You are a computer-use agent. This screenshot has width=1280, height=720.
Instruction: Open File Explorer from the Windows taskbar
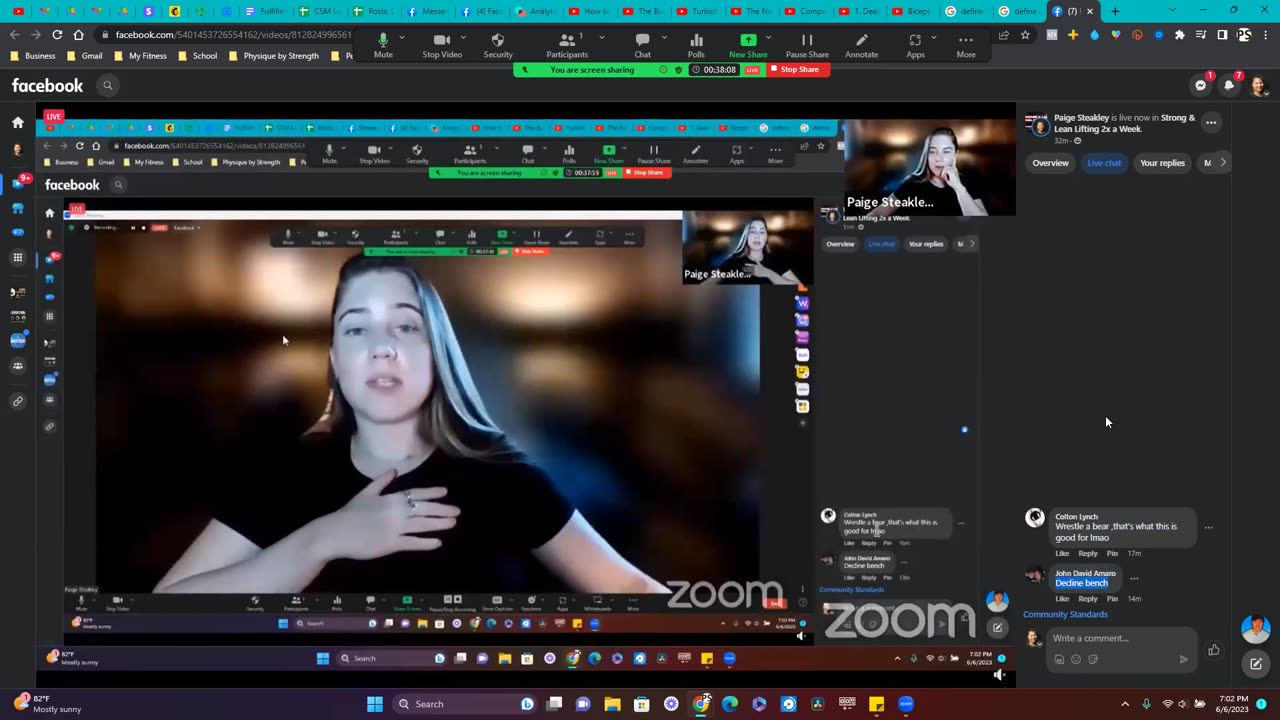point(612,704)
